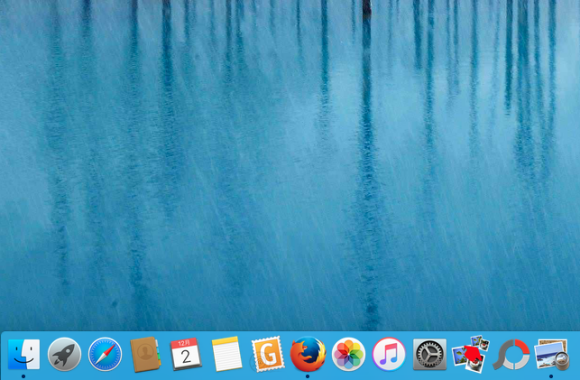This screenshot has width=580, height=380.
Task: Open Preview app with magnifier loupe
Action: tap(552, 354)
